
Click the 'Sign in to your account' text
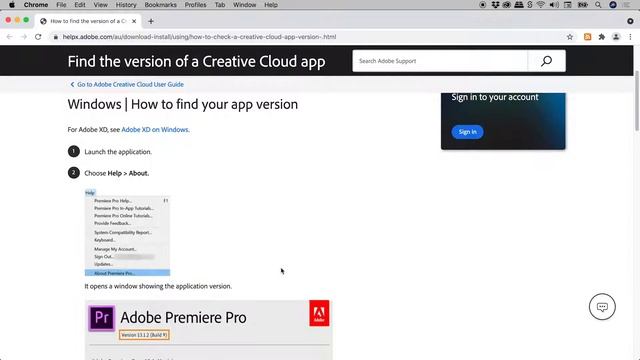coord(495,97)
